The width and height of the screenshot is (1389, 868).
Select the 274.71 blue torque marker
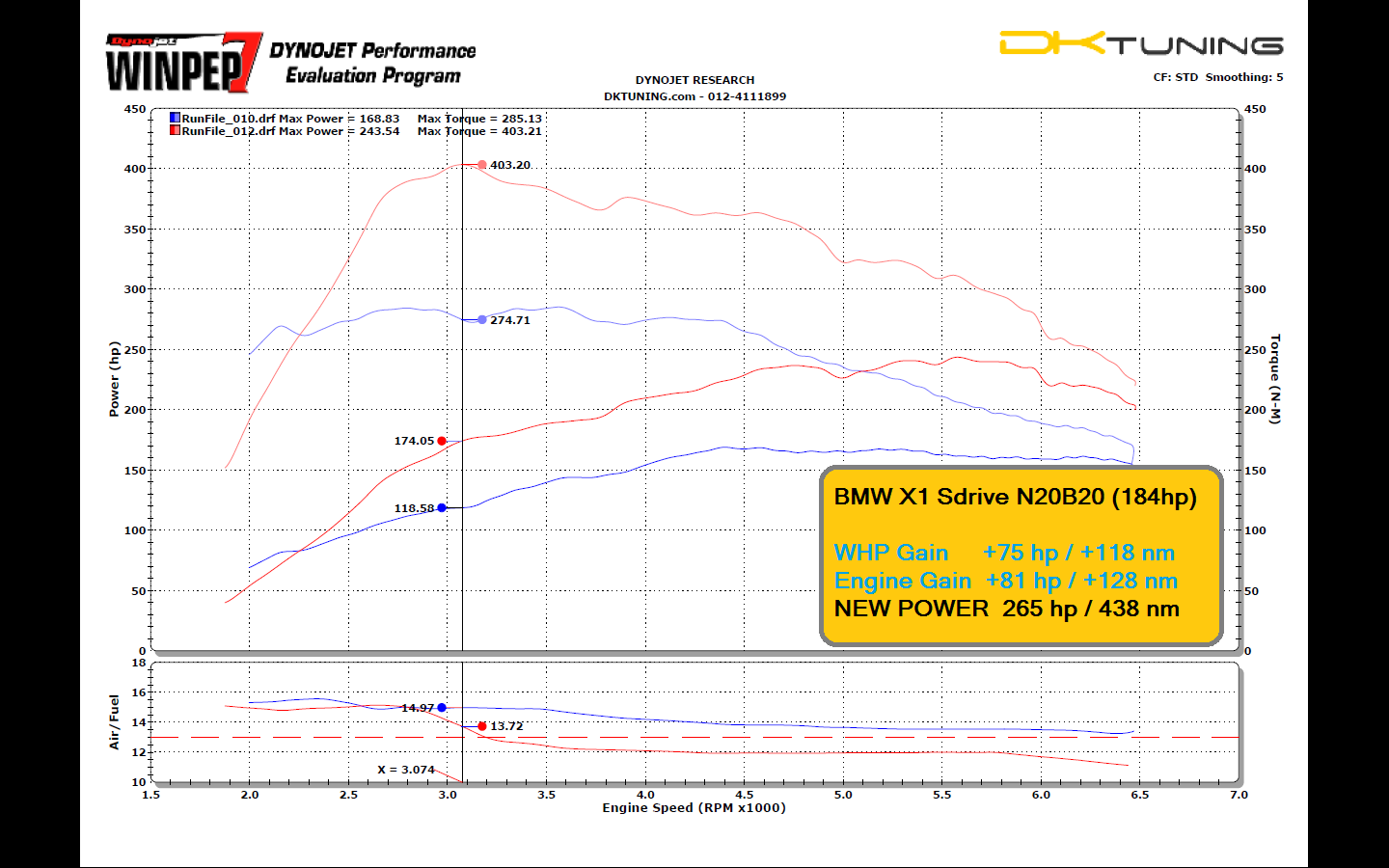click(482, 320)
